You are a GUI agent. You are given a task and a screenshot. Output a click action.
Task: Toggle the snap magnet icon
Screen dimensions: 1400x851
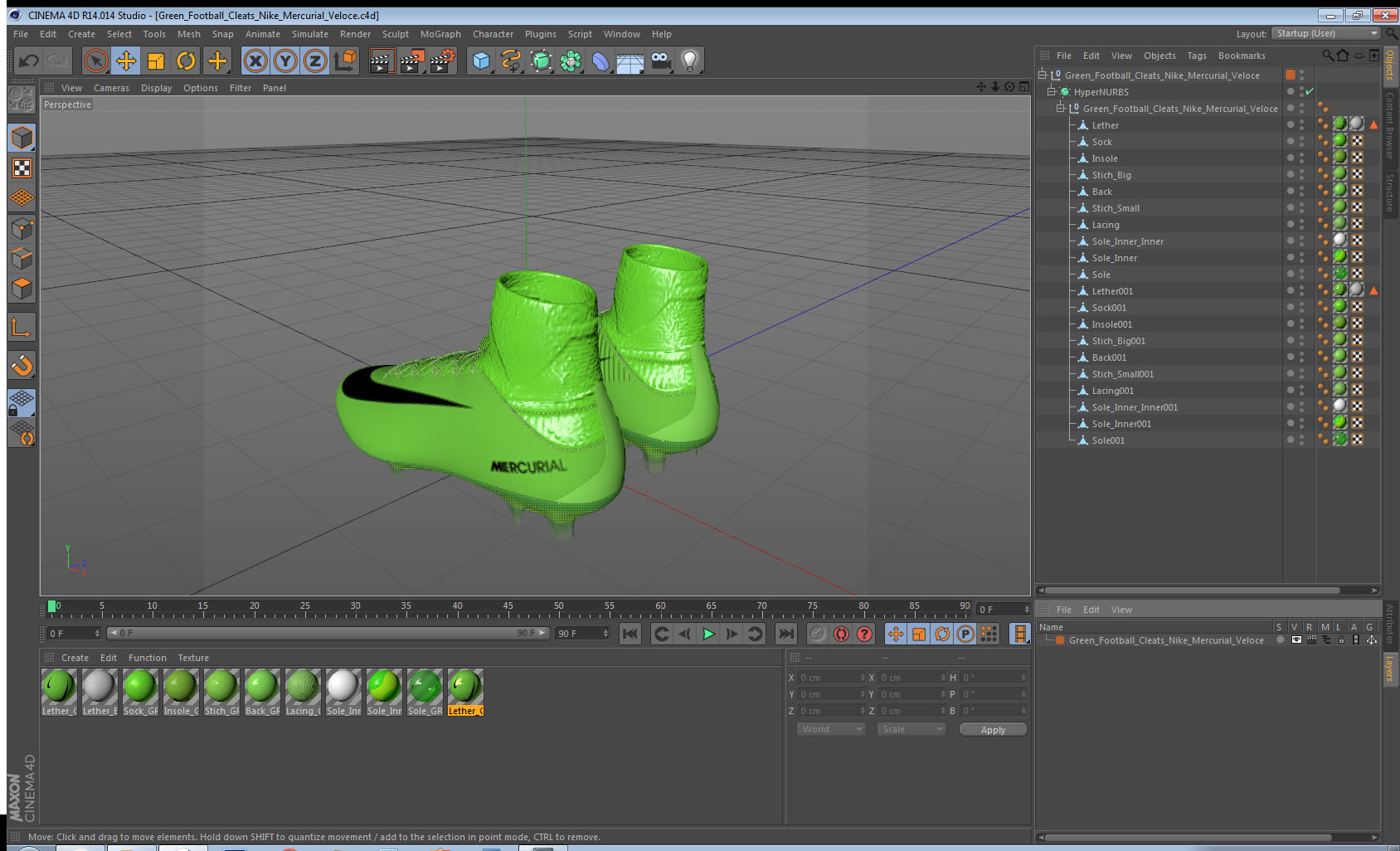coord(22,365)
